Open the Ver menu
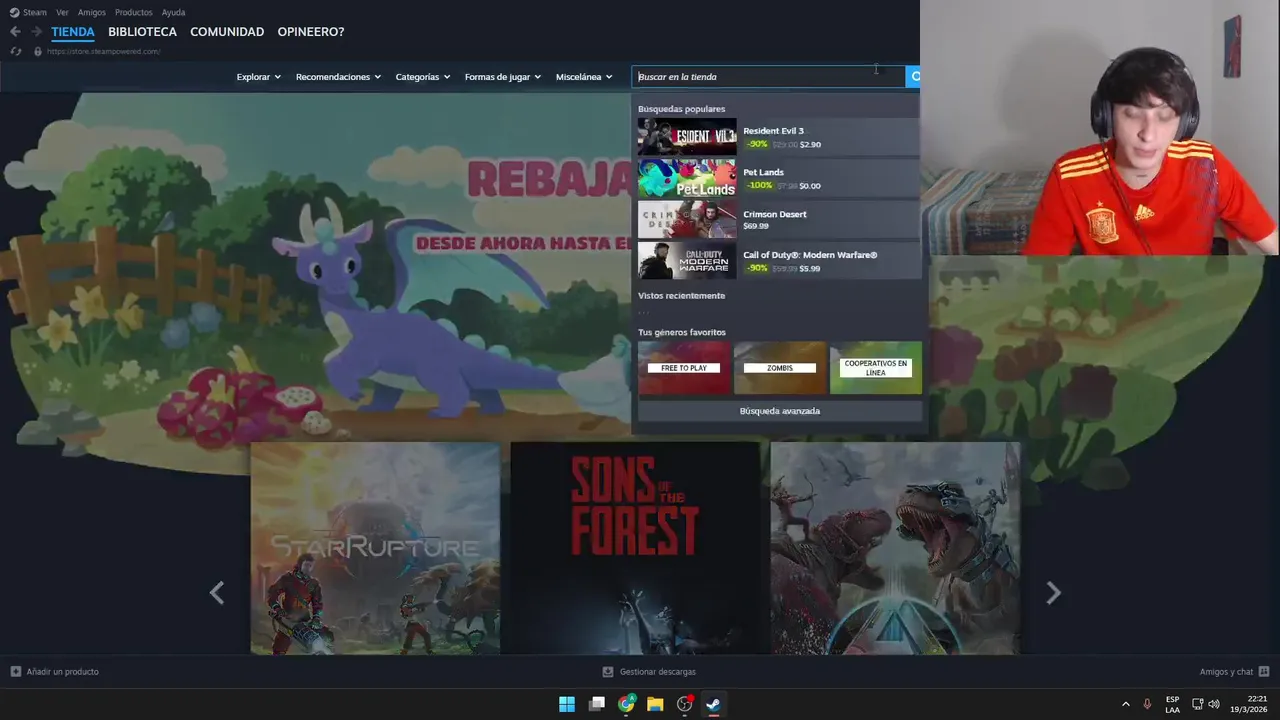Screen dimensions: 1280x720 62,12
